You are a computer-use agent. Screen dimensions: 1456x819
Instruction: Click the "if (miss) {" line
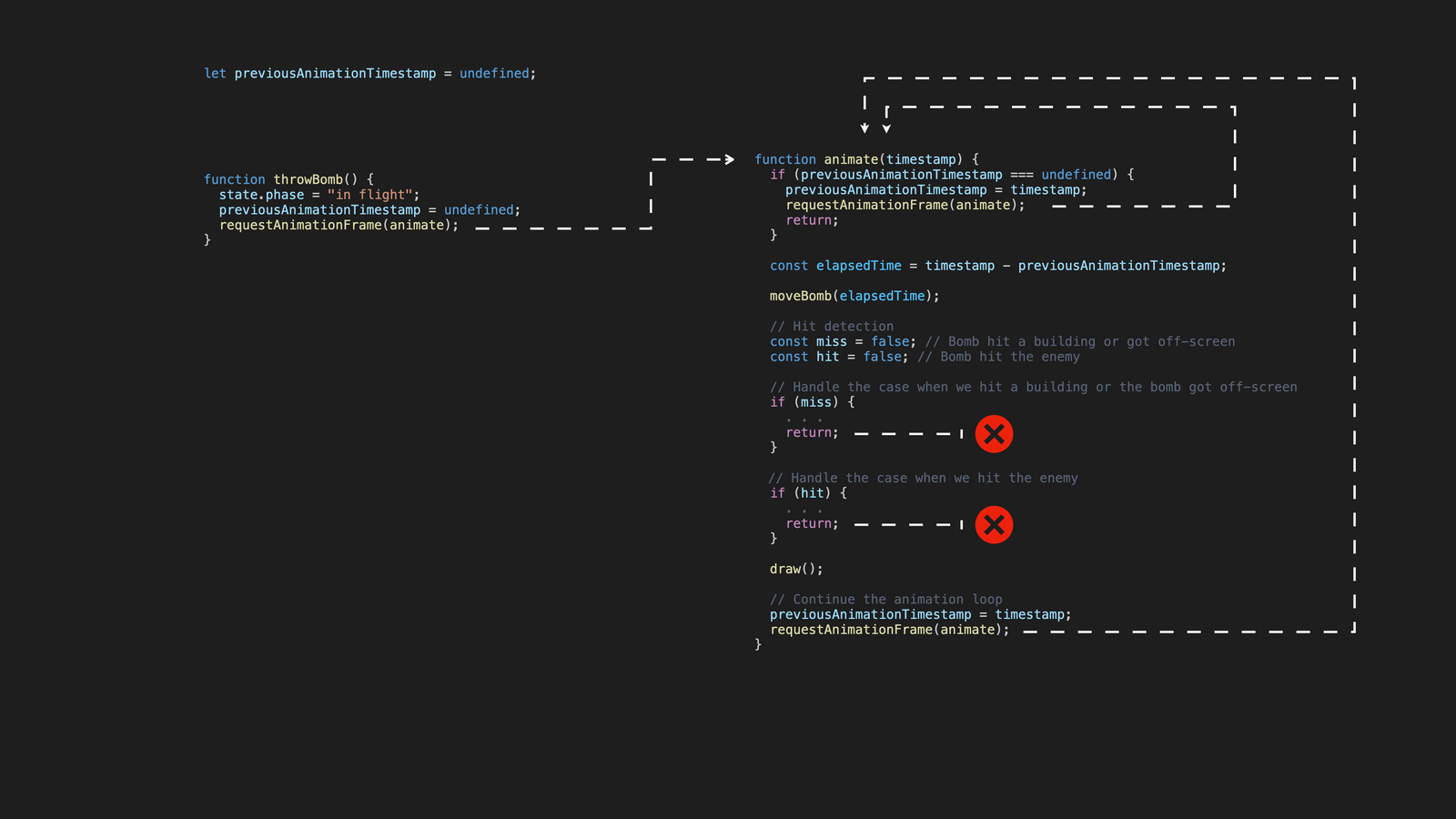[x=813, y=402]
